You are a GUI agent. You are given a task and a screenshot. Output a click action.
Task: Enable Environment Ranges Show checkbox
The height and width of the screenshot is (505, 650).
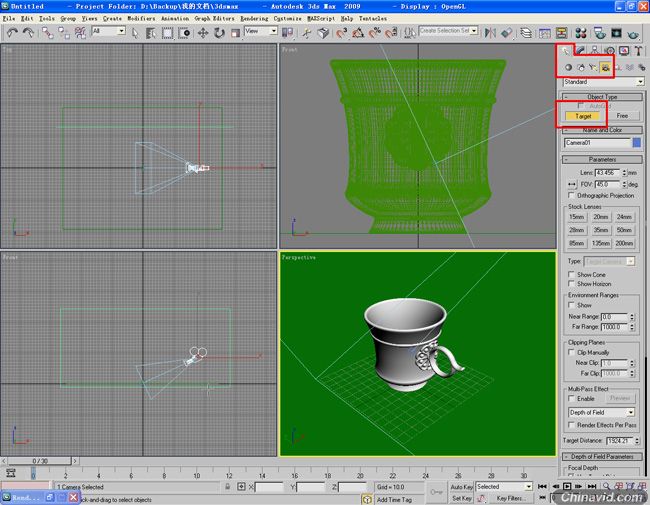point(571,305)
